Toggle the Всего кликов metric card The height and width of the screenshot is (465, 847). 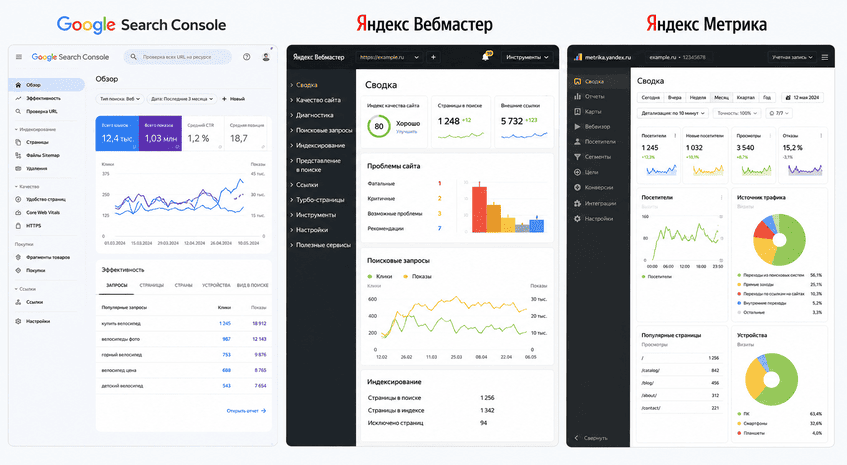click(117, 133)
